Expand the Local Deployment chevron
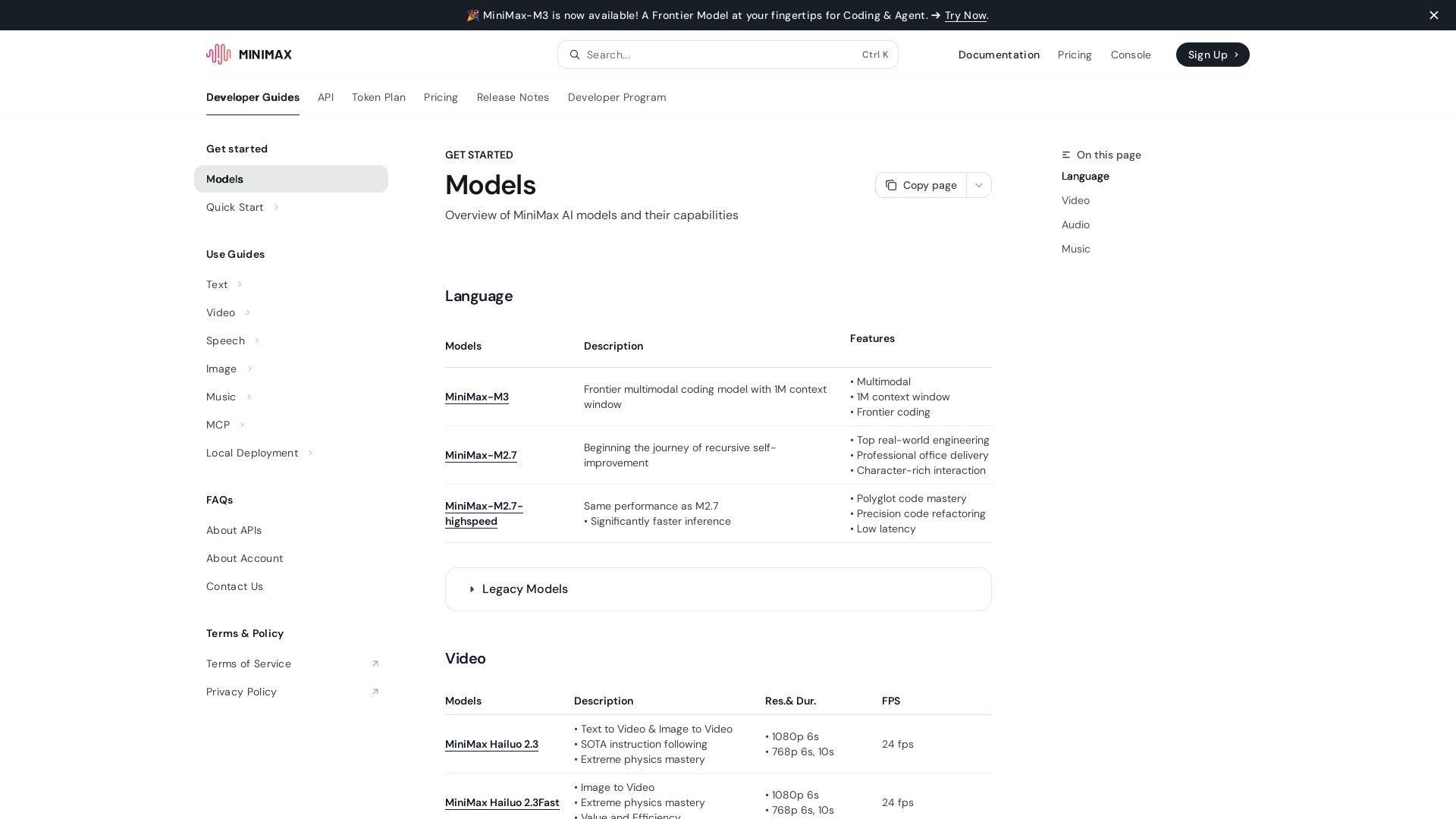 point(310,453)
